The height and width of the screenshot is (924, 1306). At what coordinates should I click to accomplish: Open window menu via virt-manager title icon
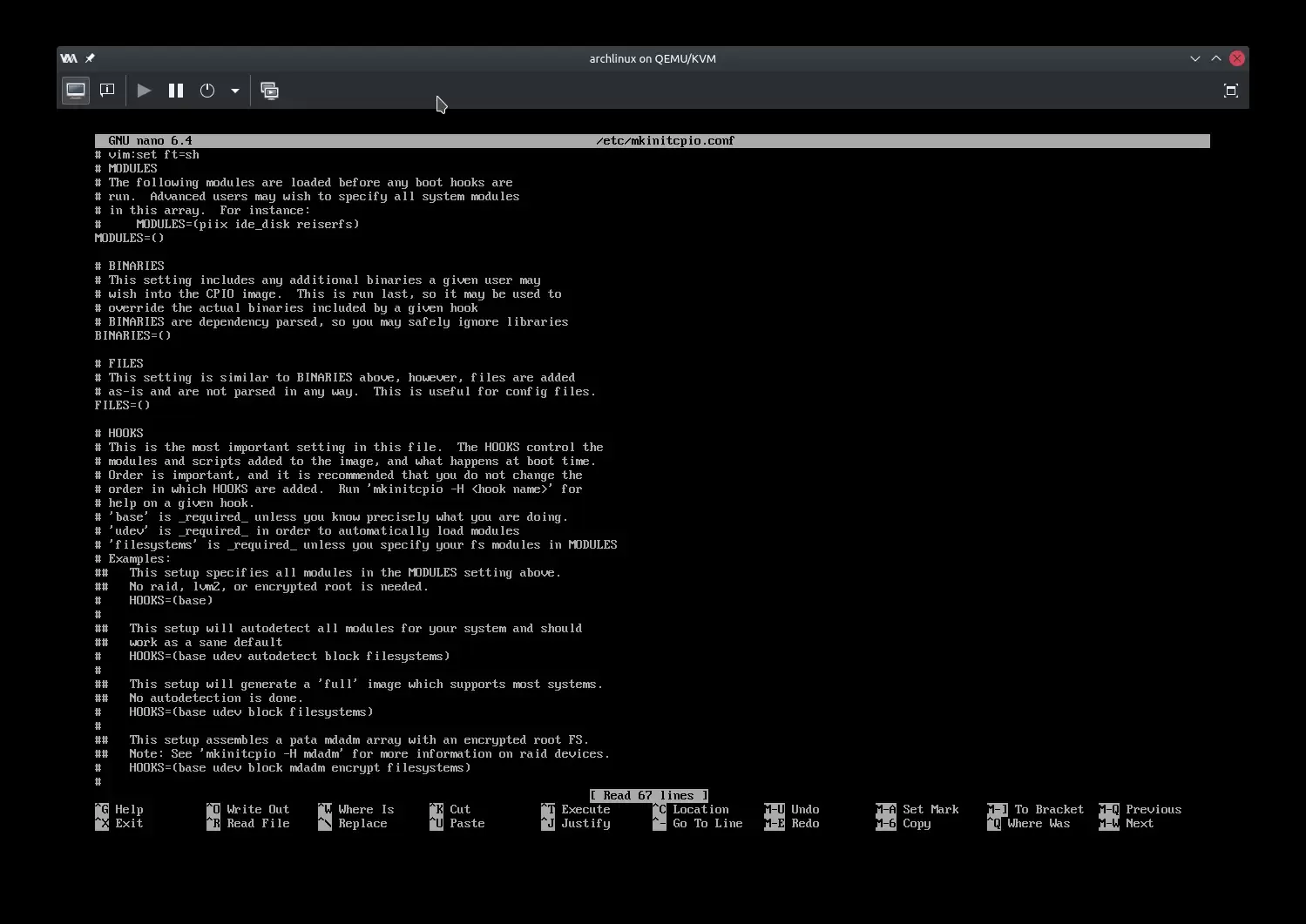click(x=69, y=58)
